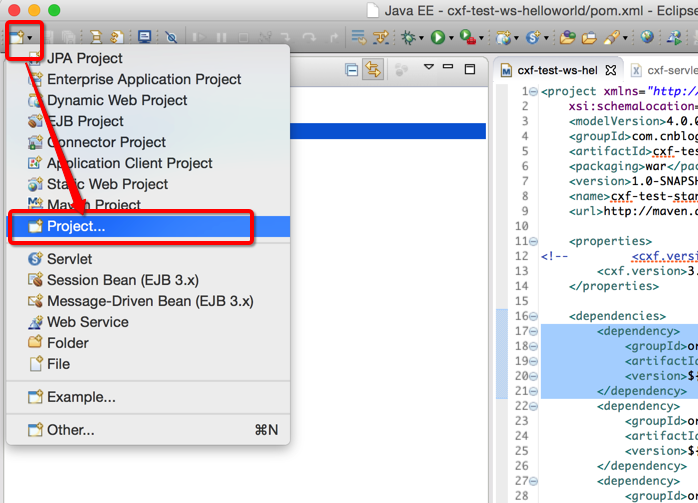
Task: Choose Static Web Project
Action: pyautogui.click(x=148, y=184)
